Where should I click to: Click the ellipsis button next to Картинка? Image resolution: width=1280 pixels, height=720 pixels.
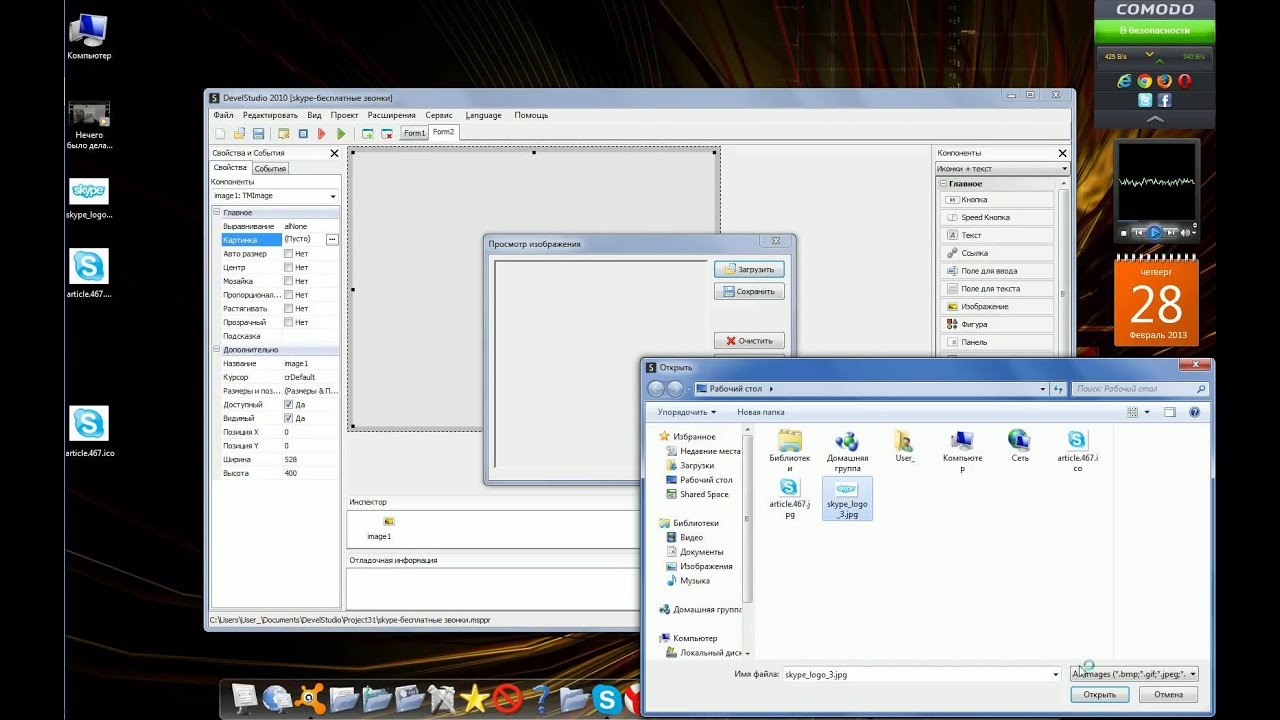tap(332, 240)
